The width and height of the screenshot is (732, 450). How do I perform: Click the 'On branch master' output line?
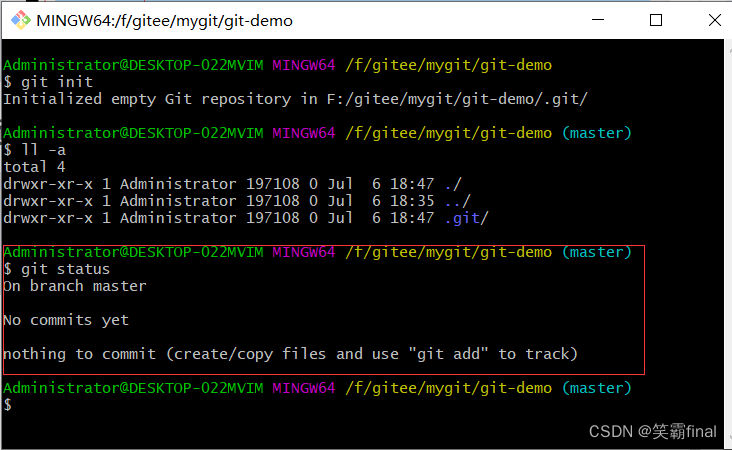(75, 286)
